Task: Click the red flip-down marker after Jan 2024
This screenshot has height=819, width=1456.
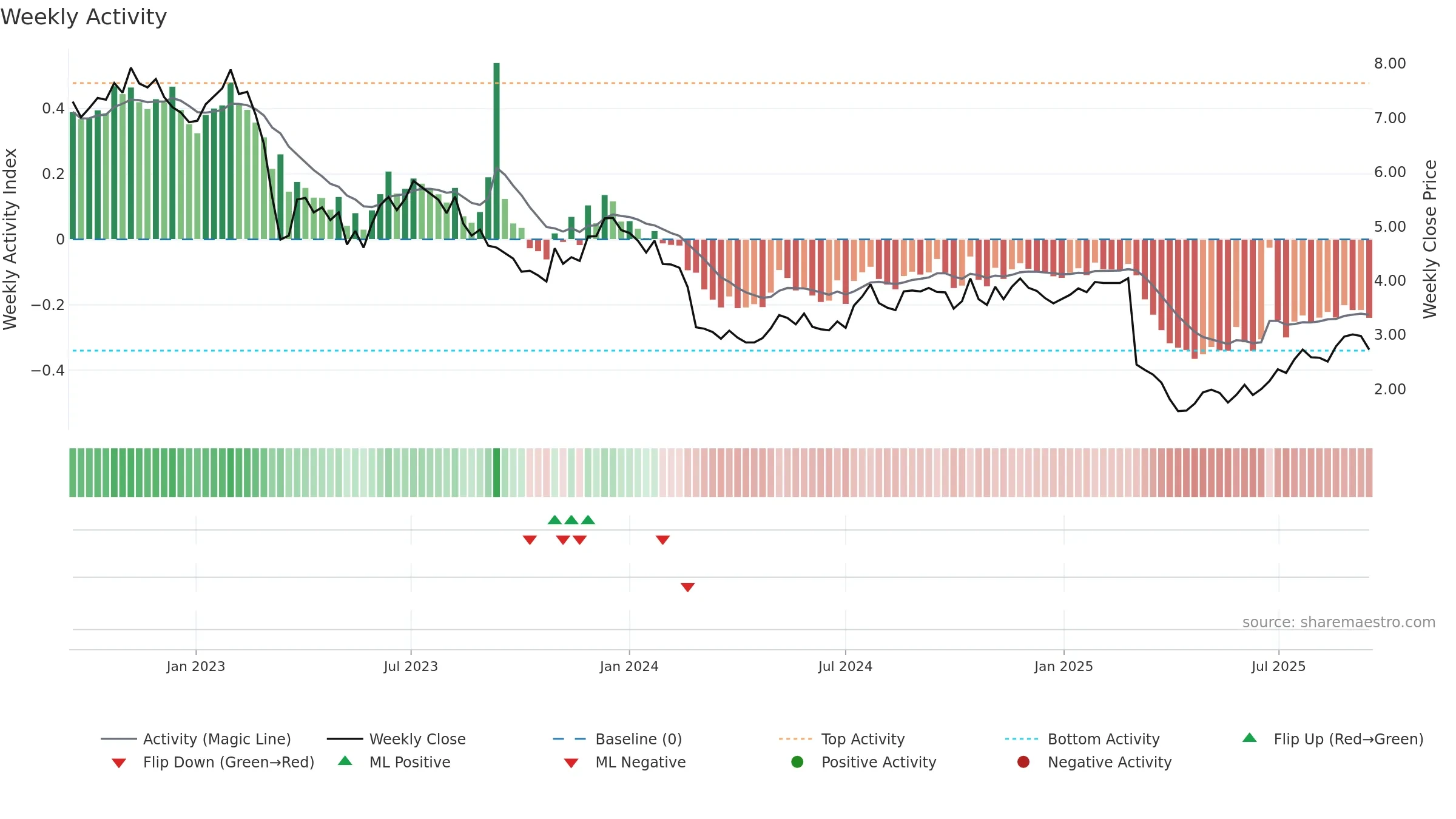Action: (x=662, y=540)
